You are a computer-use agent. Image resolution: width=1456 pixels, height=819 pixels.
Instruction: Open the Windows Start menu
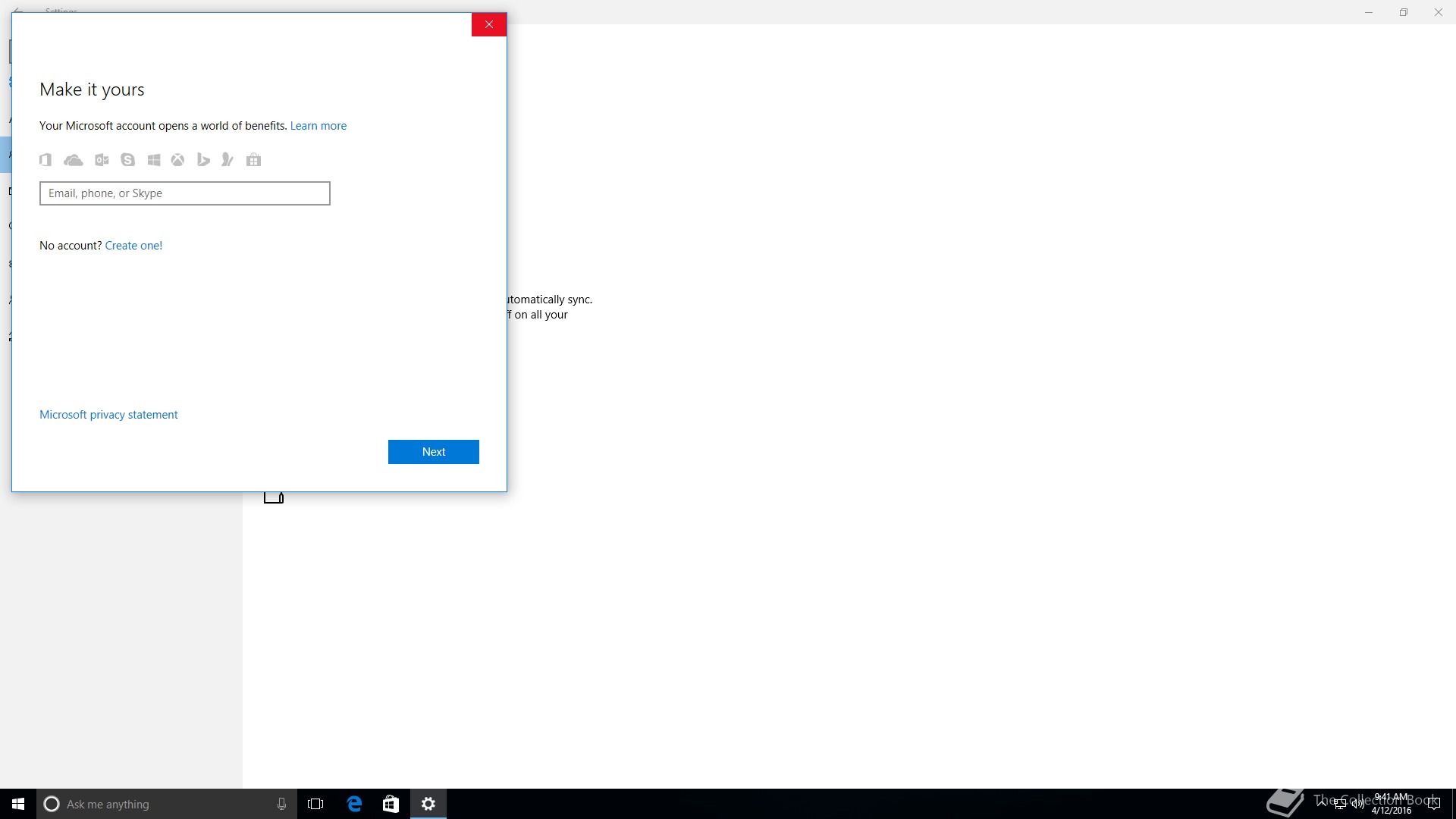pos(18,804)
